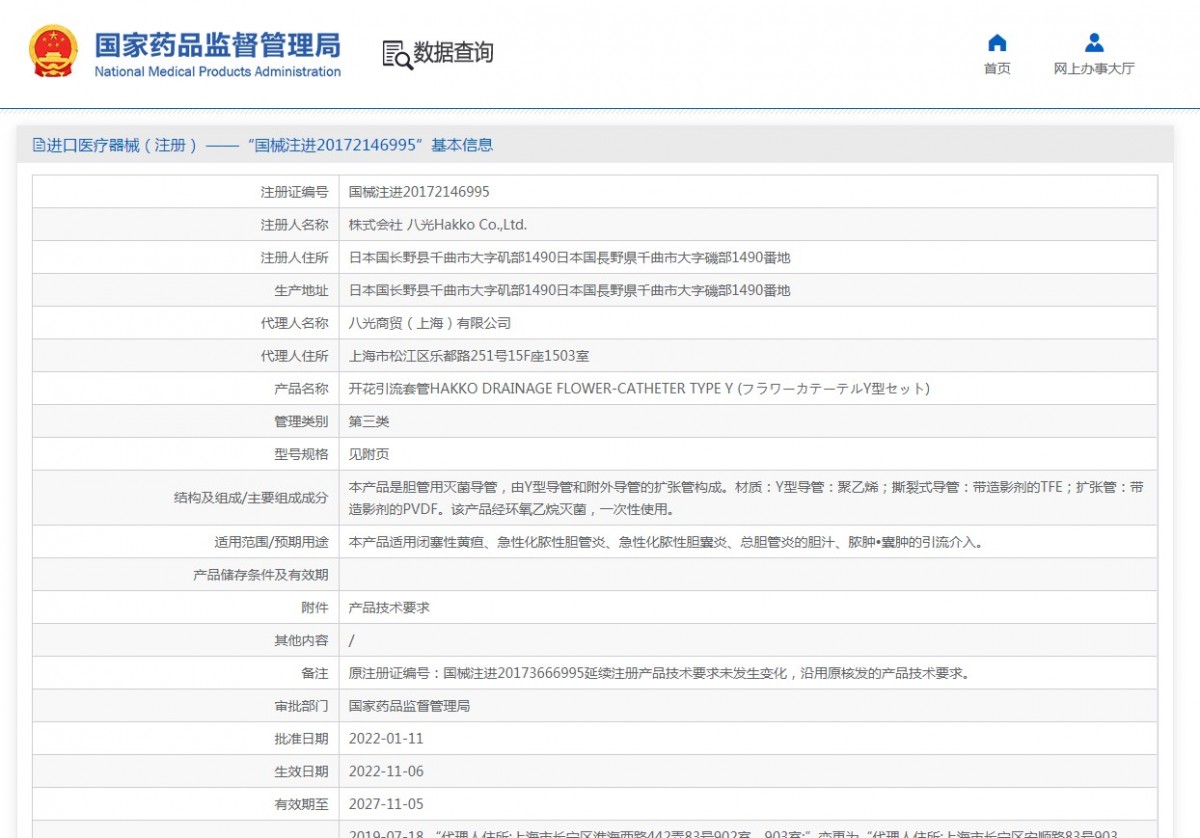Open 产品技术要求 in the 附件 row
1200x838 pixels.
(389, 608)
